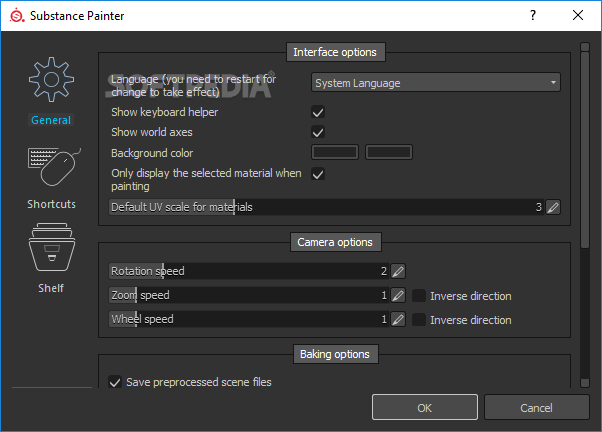Click pencil edit icon for Default UV scale
The width and height of the screenshot is (602, 432).
point(553,207)
